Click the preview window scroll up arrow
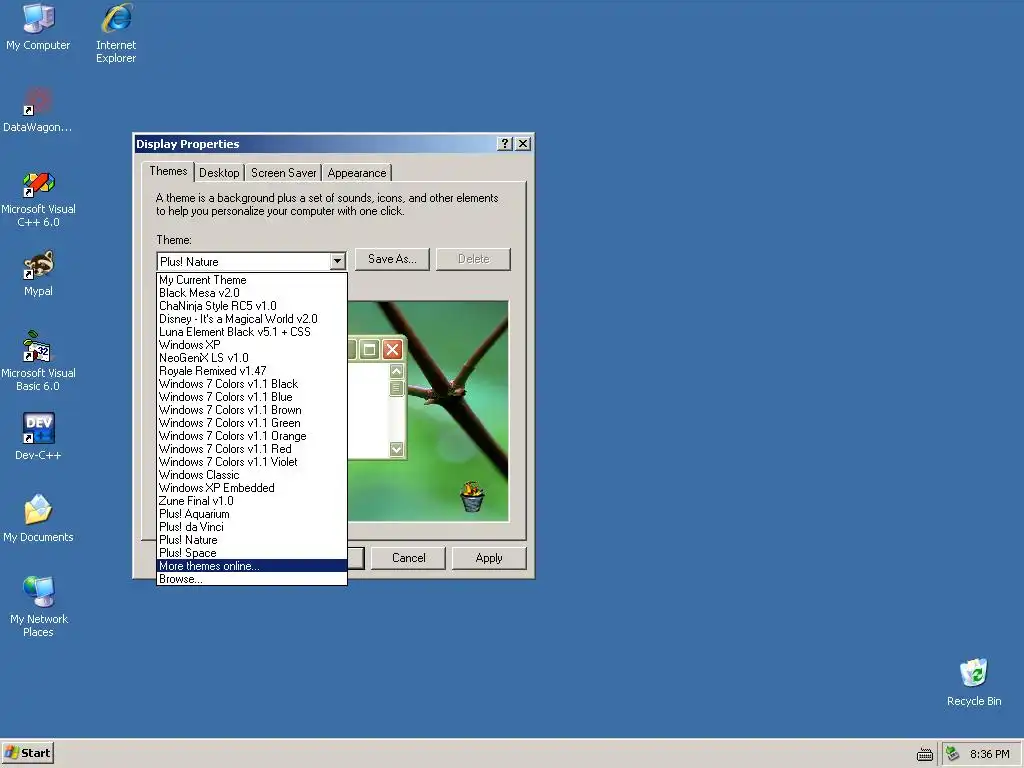 (x=396, y=372)
